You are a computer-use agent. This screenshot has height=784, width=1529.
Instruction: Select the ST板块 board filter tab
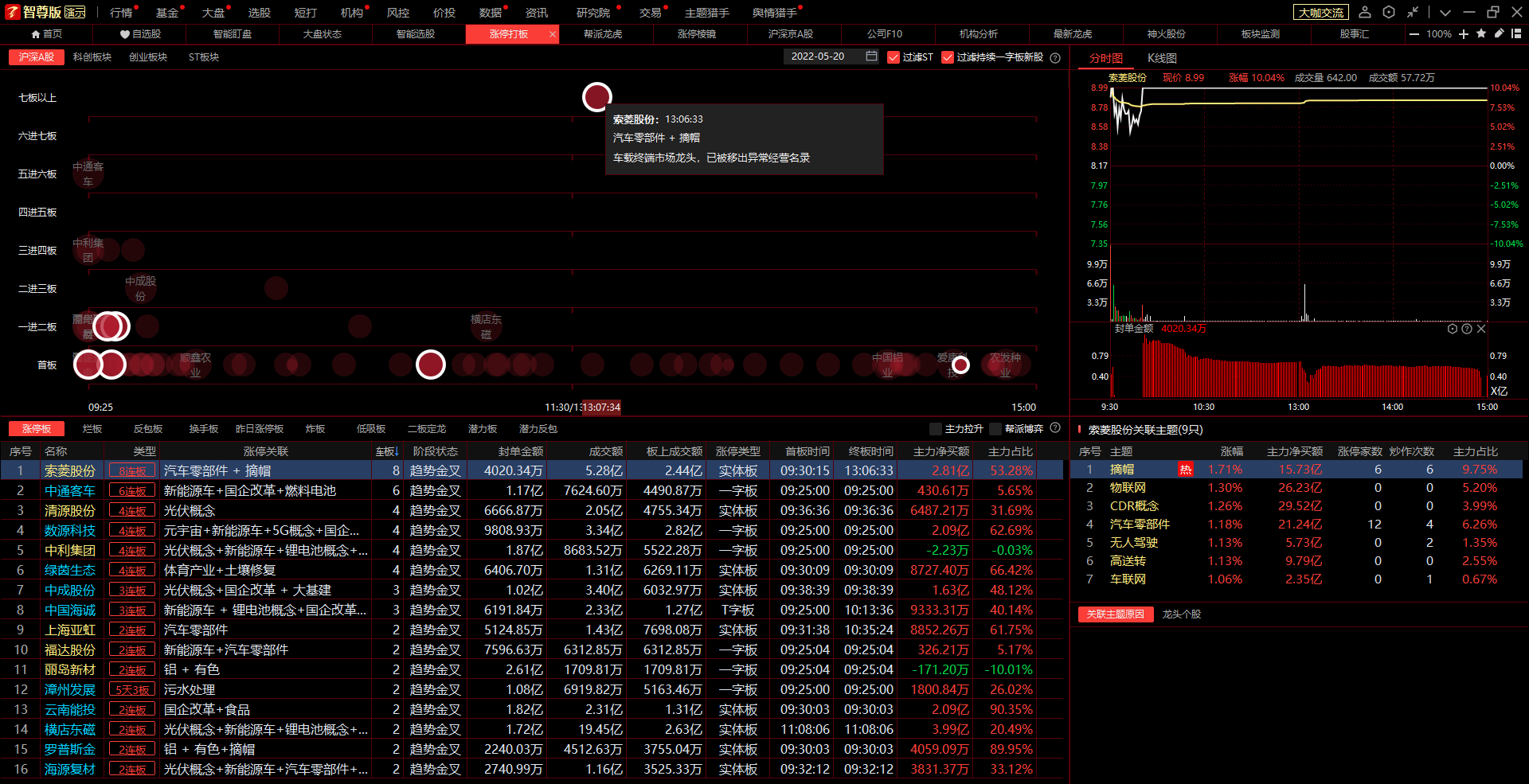tap(204, 57)
